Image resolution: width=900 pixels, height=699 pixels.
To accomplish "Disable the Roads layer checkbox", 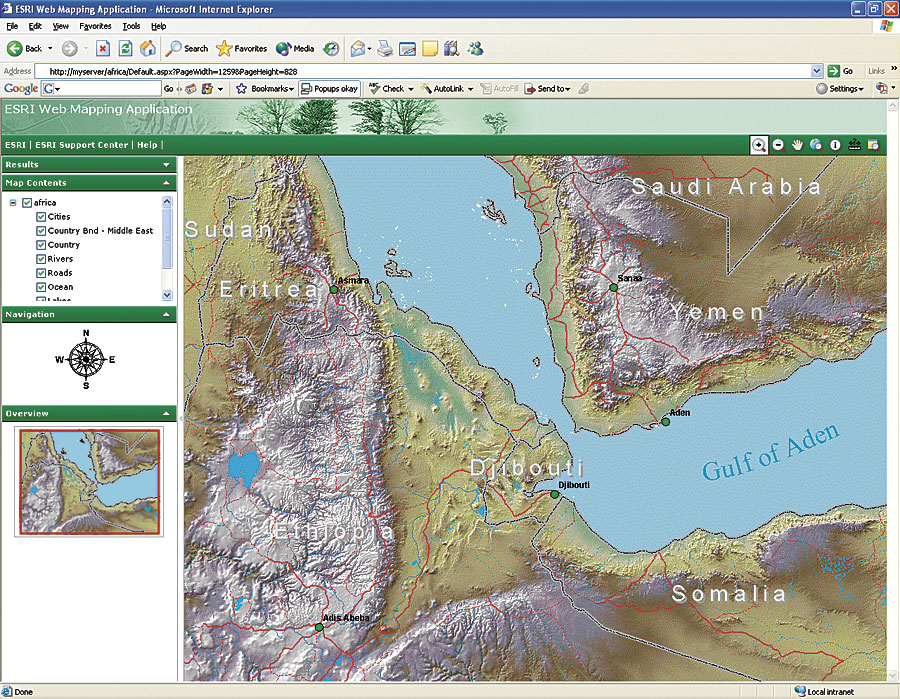I will (x=41, y=273).
